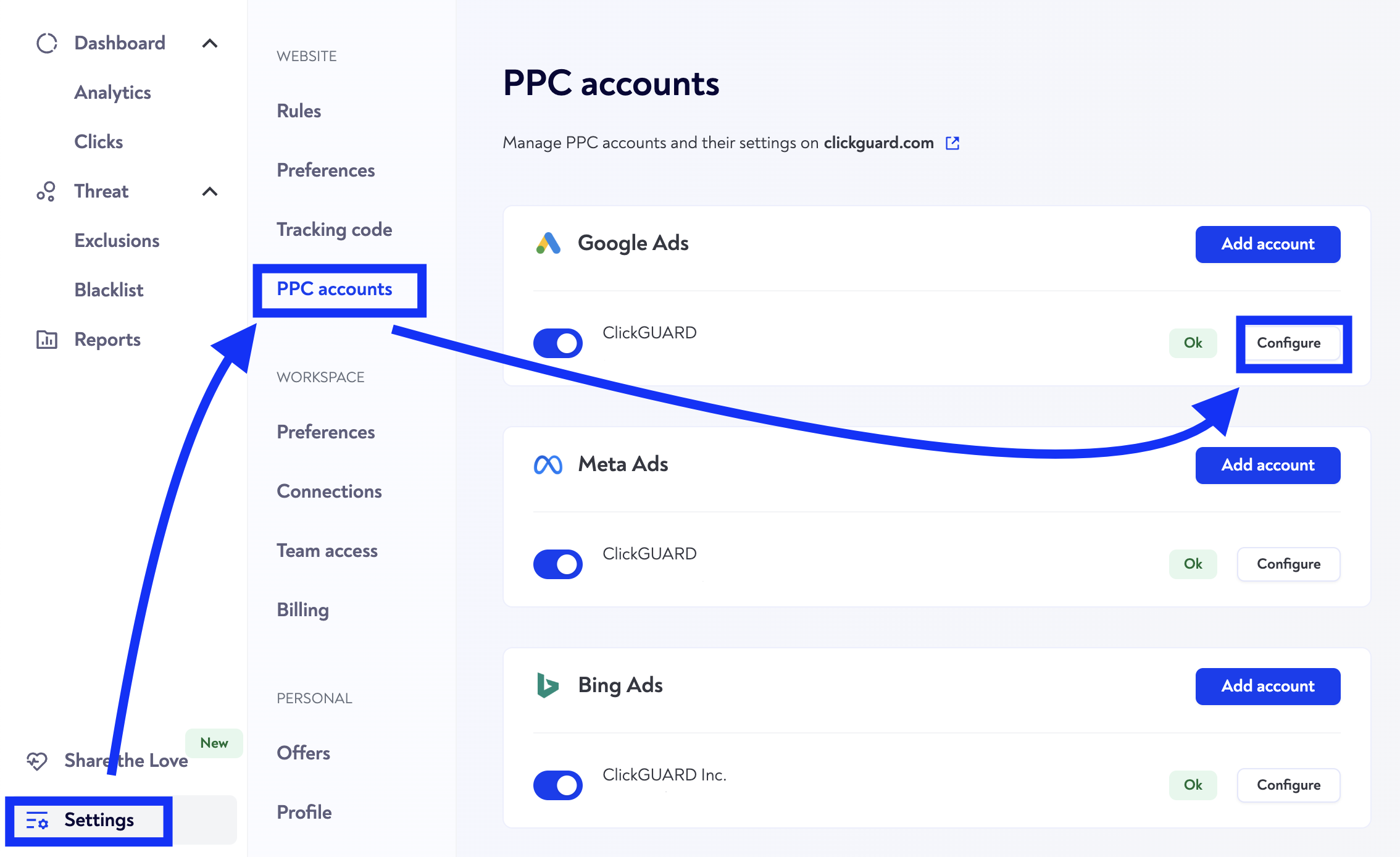Open Reports in the sidebar
1400x857 pixels.
[x=107, y=340]
